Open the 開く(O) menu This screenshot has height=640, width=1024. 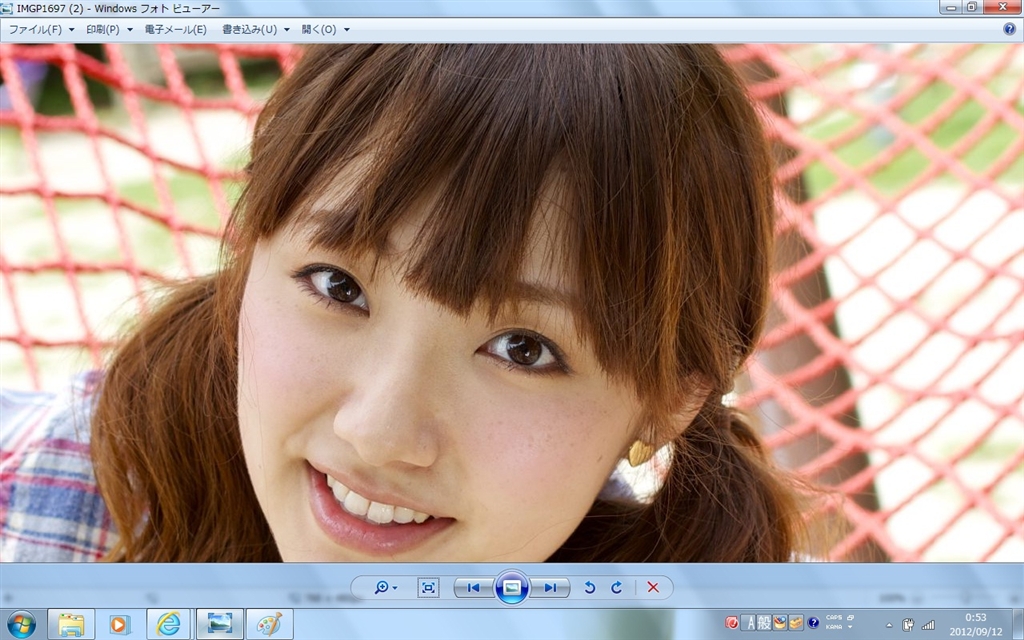pyautogui.click(x=325, y=29)
